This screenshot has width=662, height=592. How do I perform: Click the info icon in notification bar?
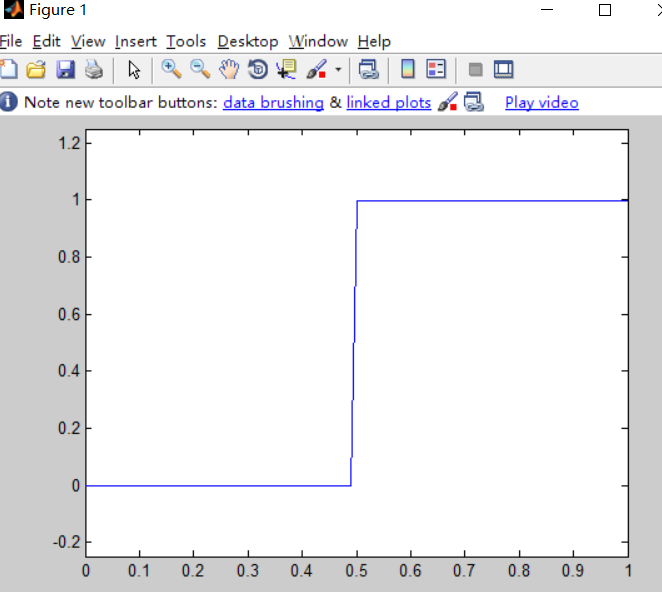8,102
